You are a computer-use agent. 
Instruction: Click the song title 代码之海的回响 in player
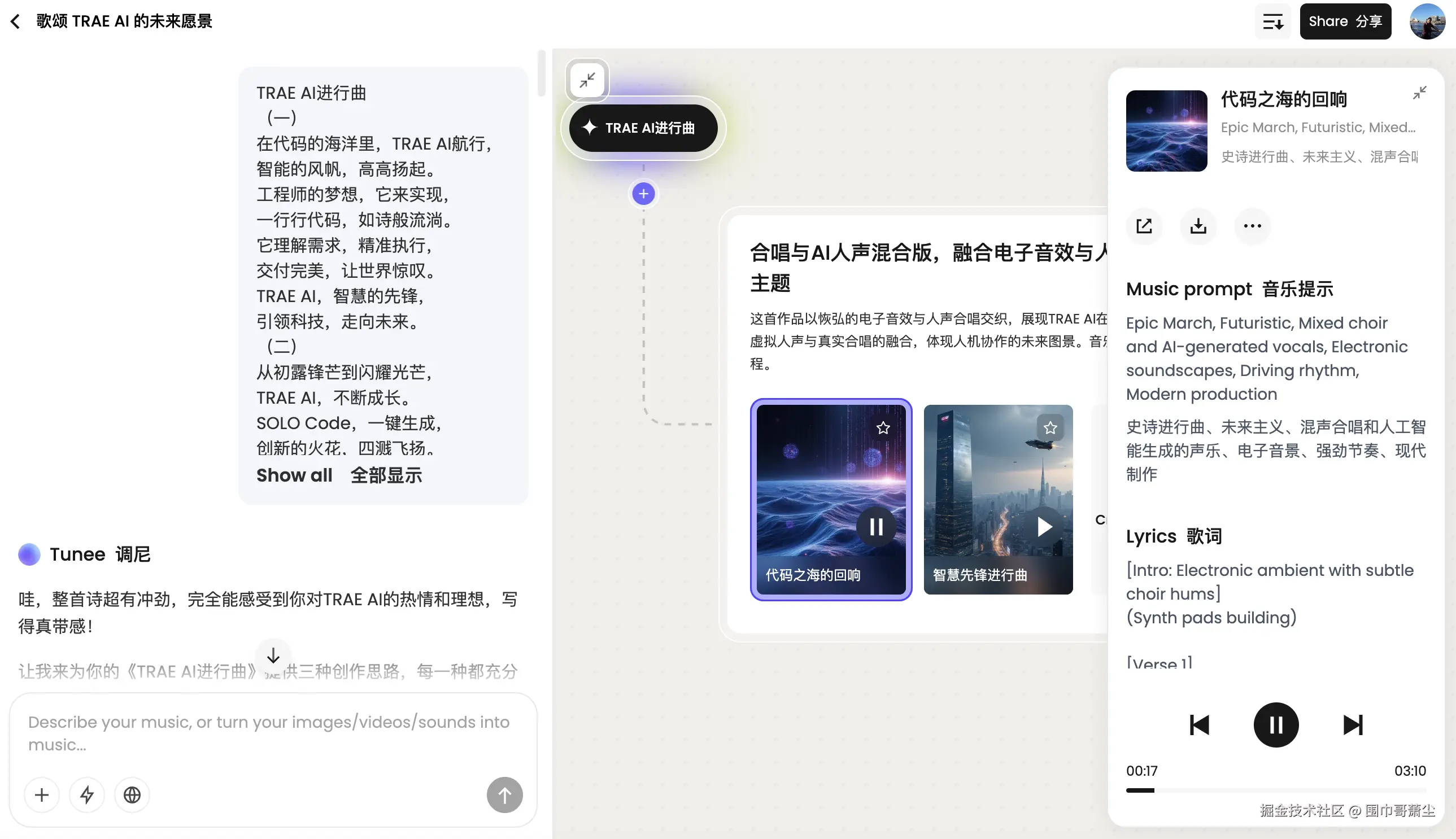tap(1283, 99)
